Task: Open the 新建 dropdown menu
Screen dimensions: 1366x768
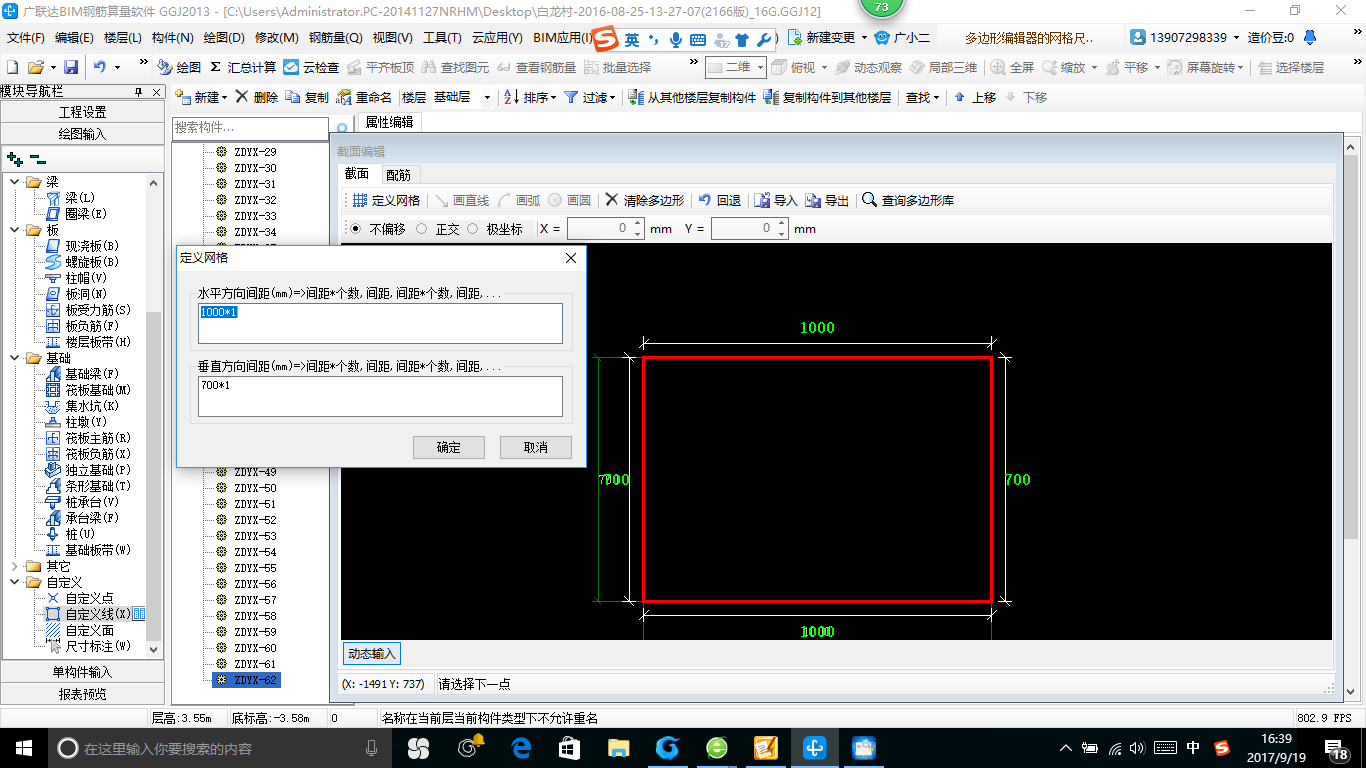Action: (x=201, y=97)
